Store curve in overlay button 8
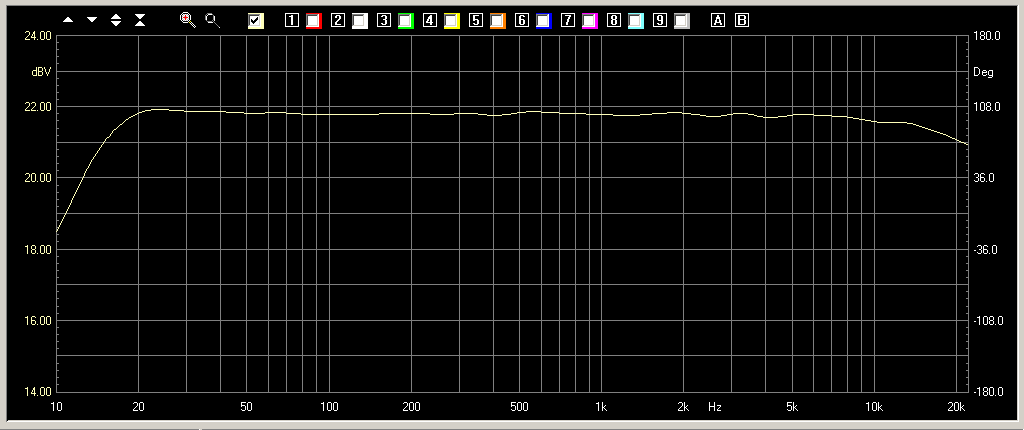1024x430 pixels. [x=614, y=20]
